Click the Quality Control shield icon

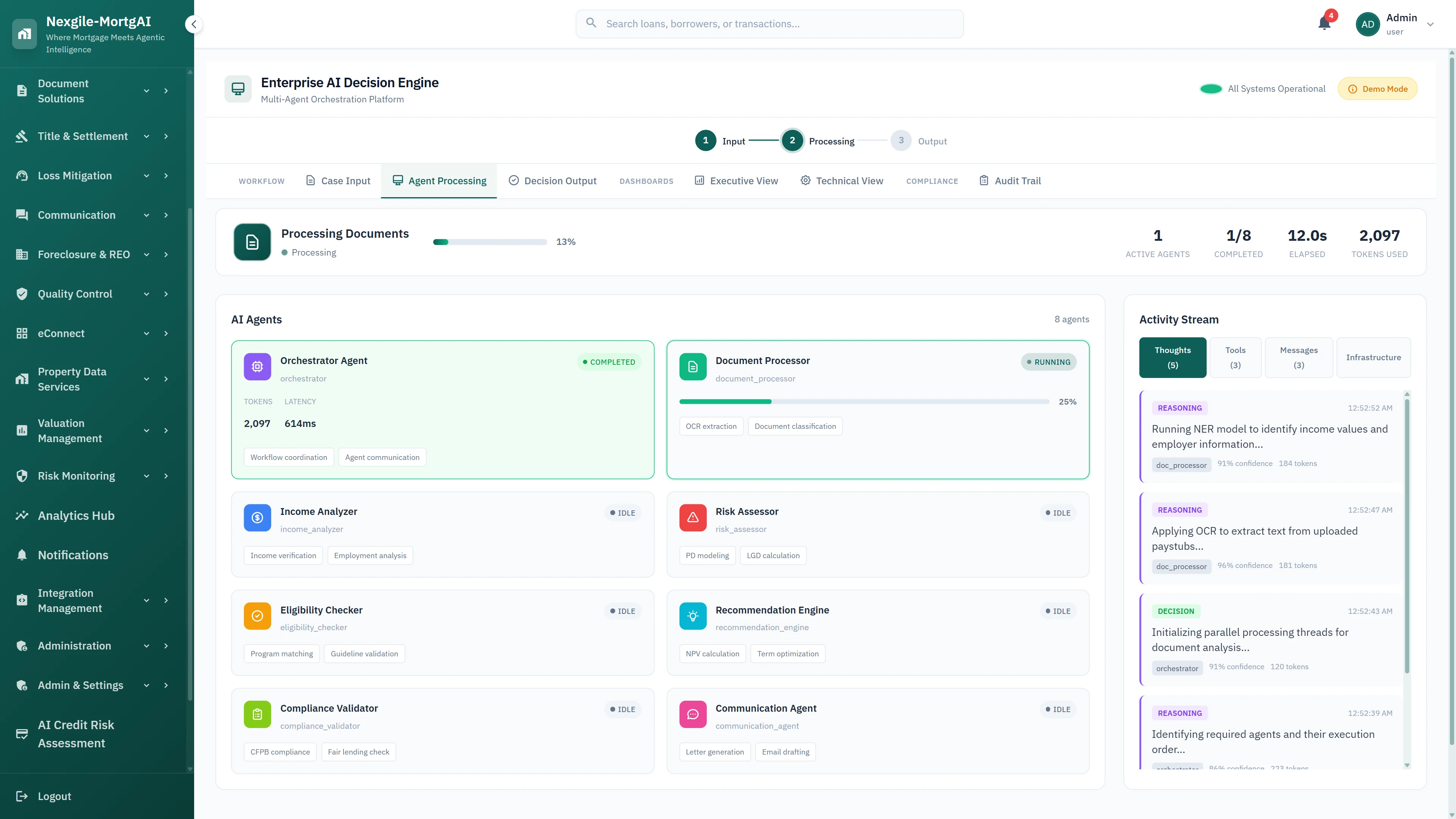(22, 293)
